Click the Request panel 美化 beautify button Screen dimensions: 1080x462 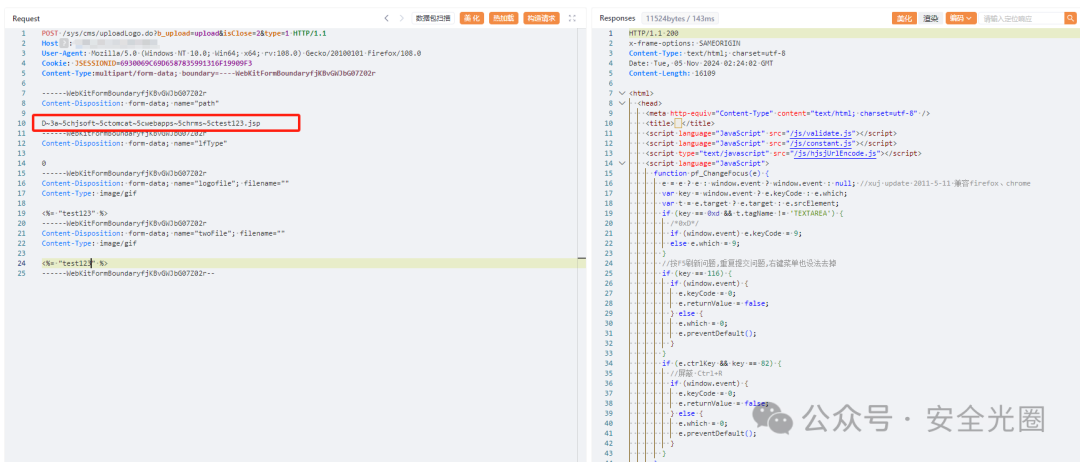click(472, 18)
